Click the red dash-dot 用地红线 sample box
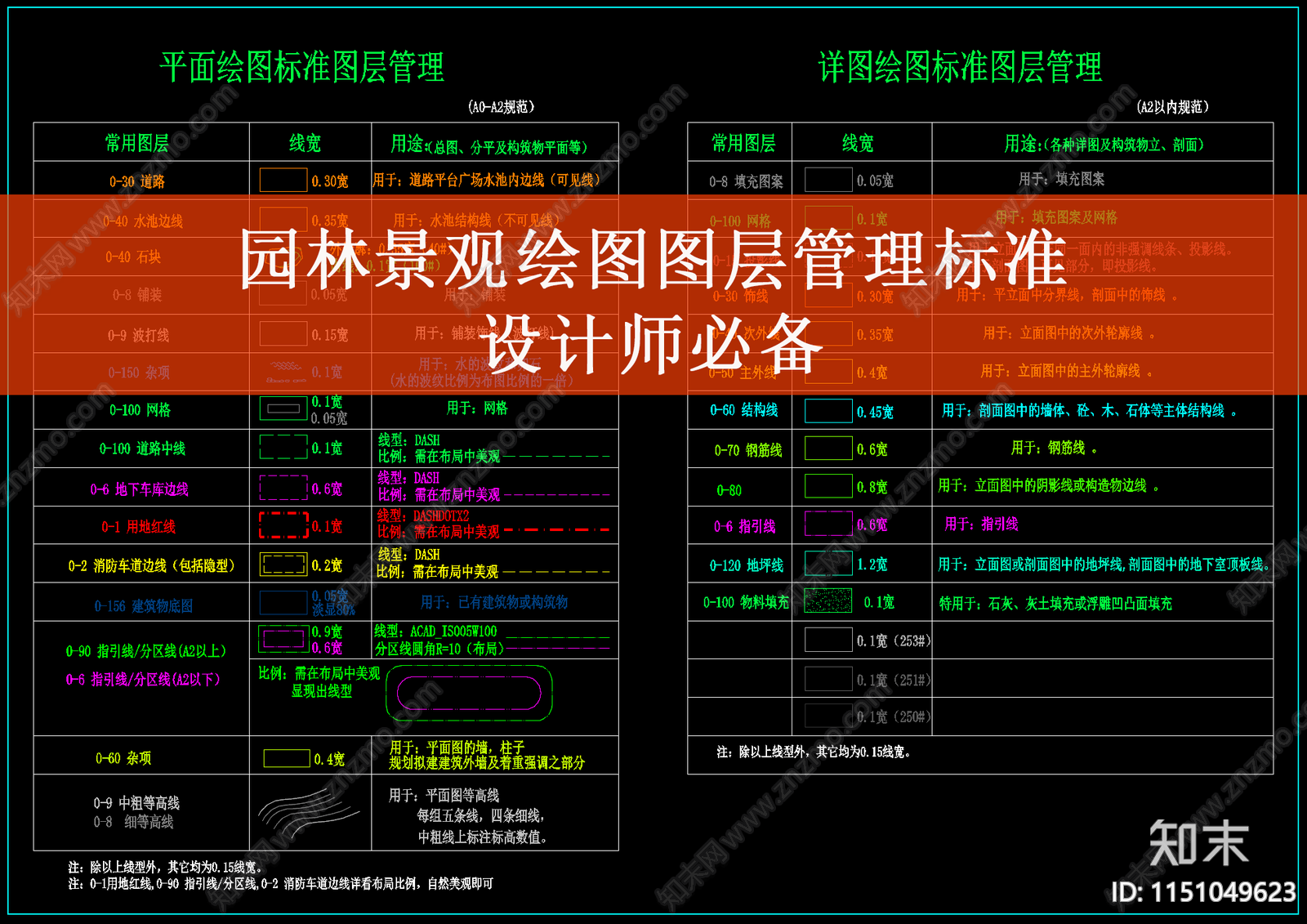The height and width of the screenshot is (924, 1307). tap(283, 525)
